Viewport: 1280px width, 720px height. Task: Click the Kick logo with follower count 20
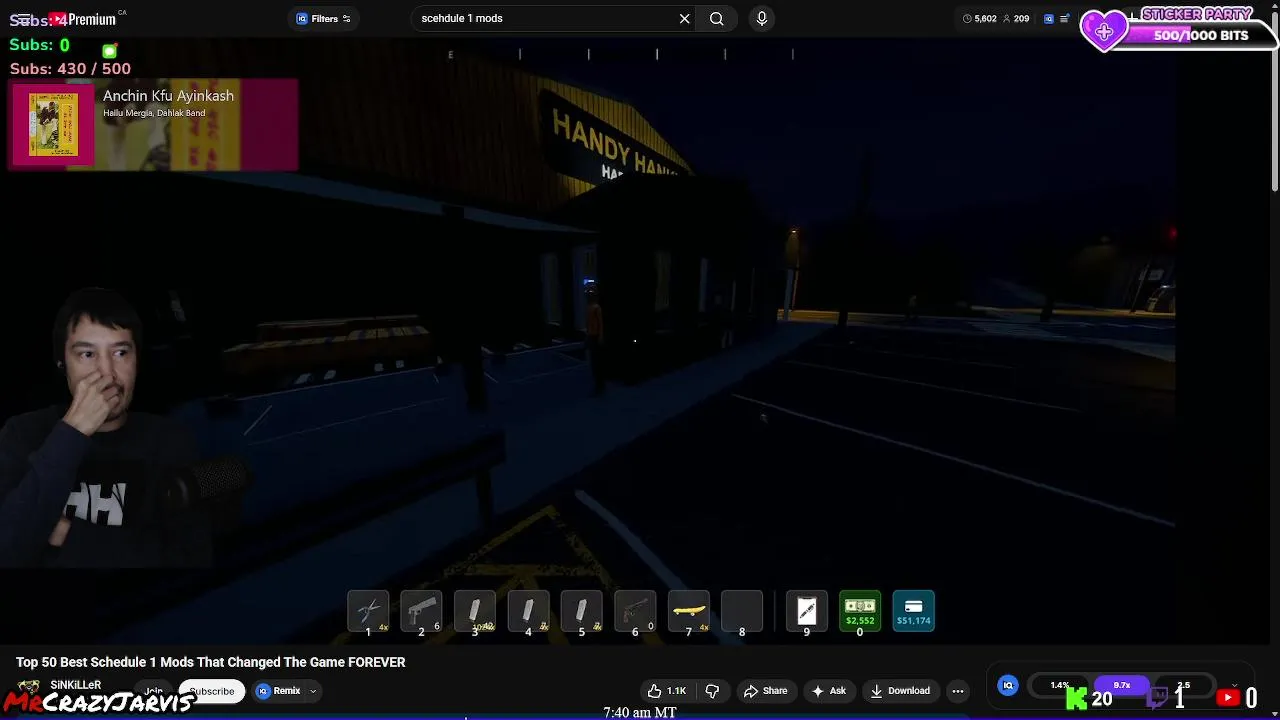coord(1077,698)
